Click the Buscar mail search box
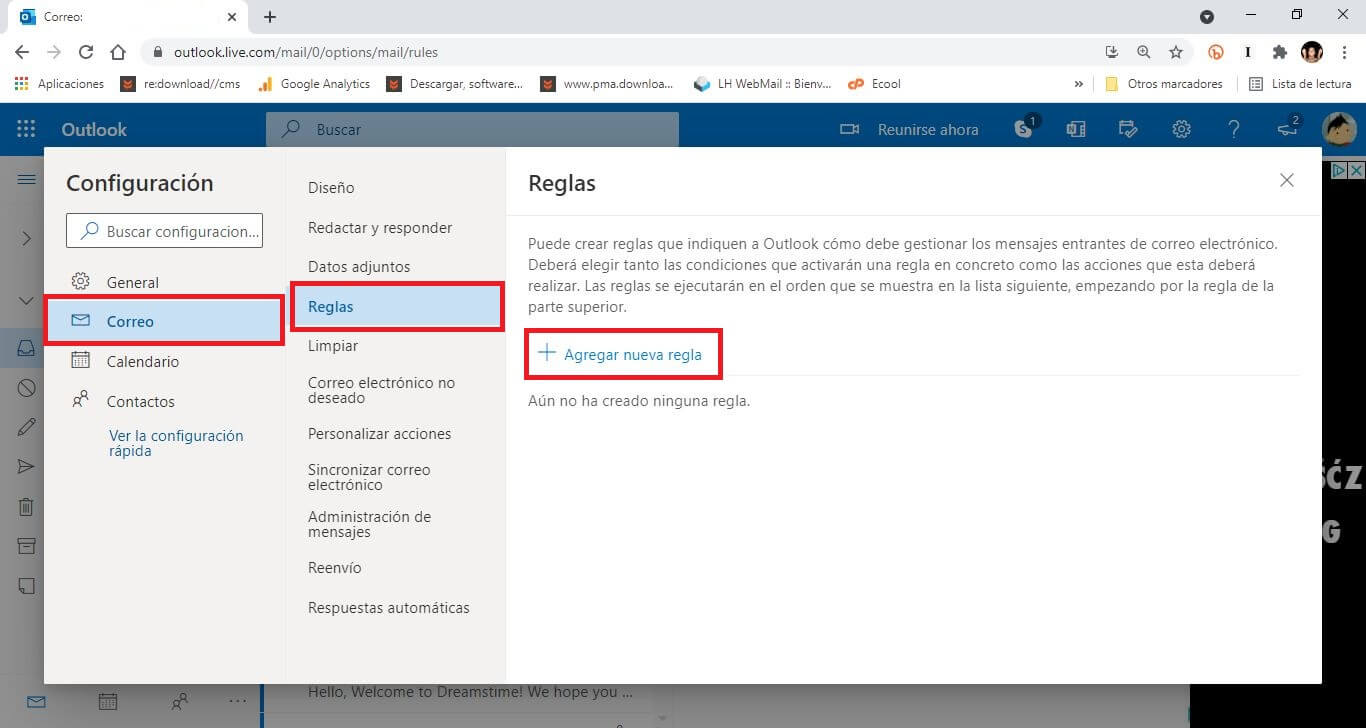1366x728 pixels. coord(472,129)
